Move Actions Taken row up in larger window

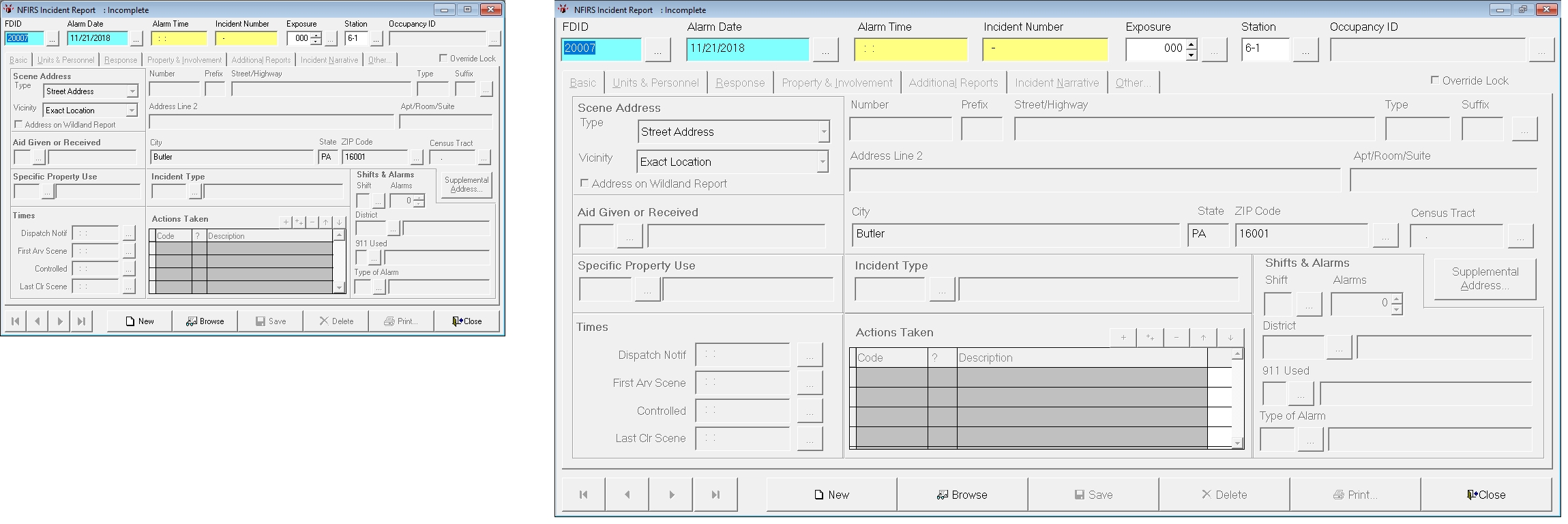click(1204, 337)
